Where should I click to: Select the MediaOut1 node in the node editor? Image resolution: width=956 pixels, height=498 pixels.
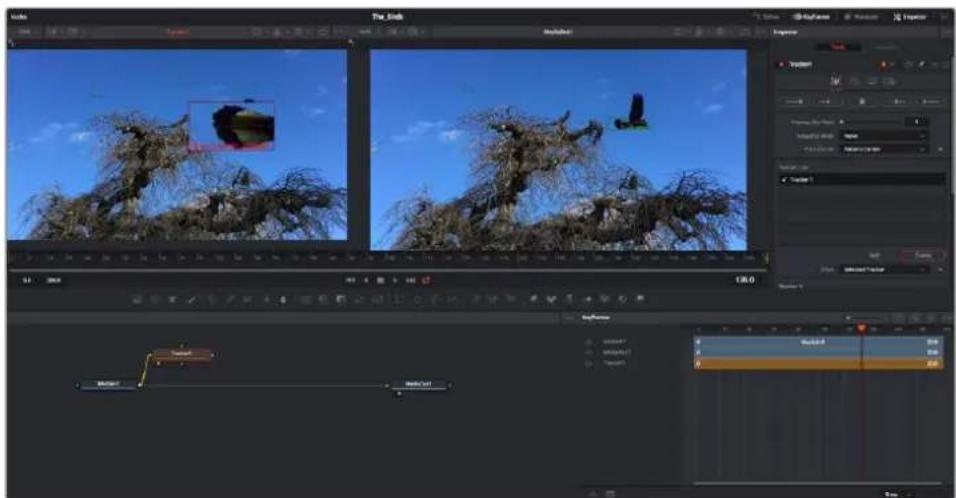(419, 385)
